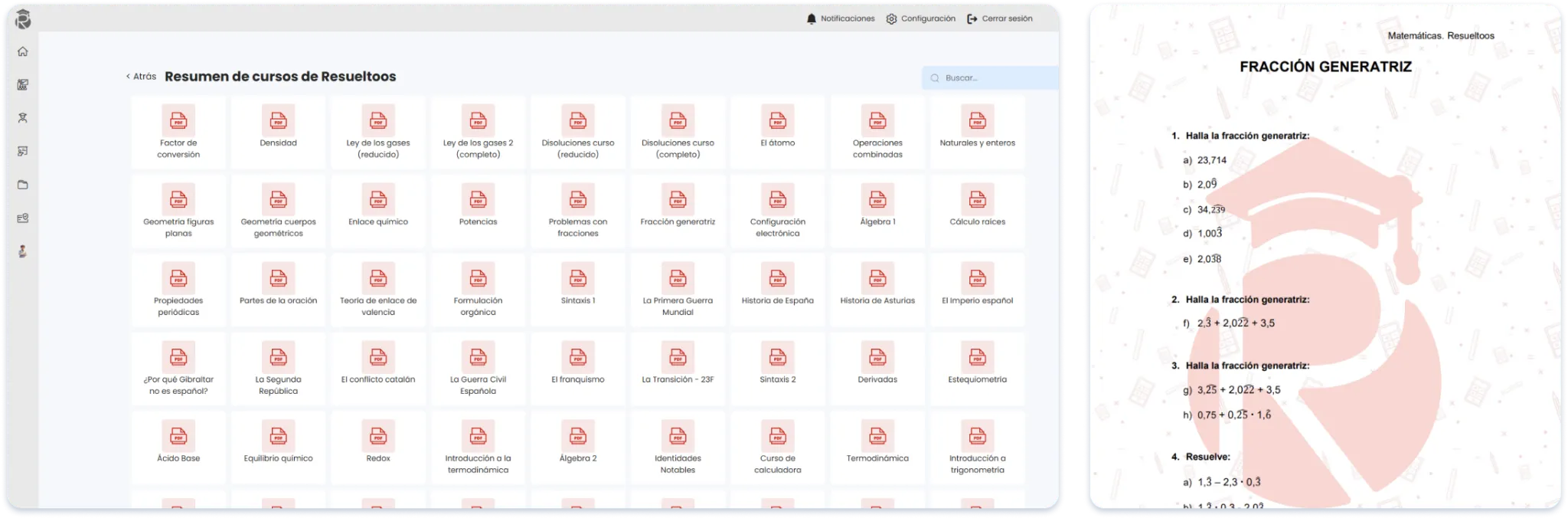Open the El átomo PDF document
Viewport: 1568px width, 518px height.
[x=777, y=129]
